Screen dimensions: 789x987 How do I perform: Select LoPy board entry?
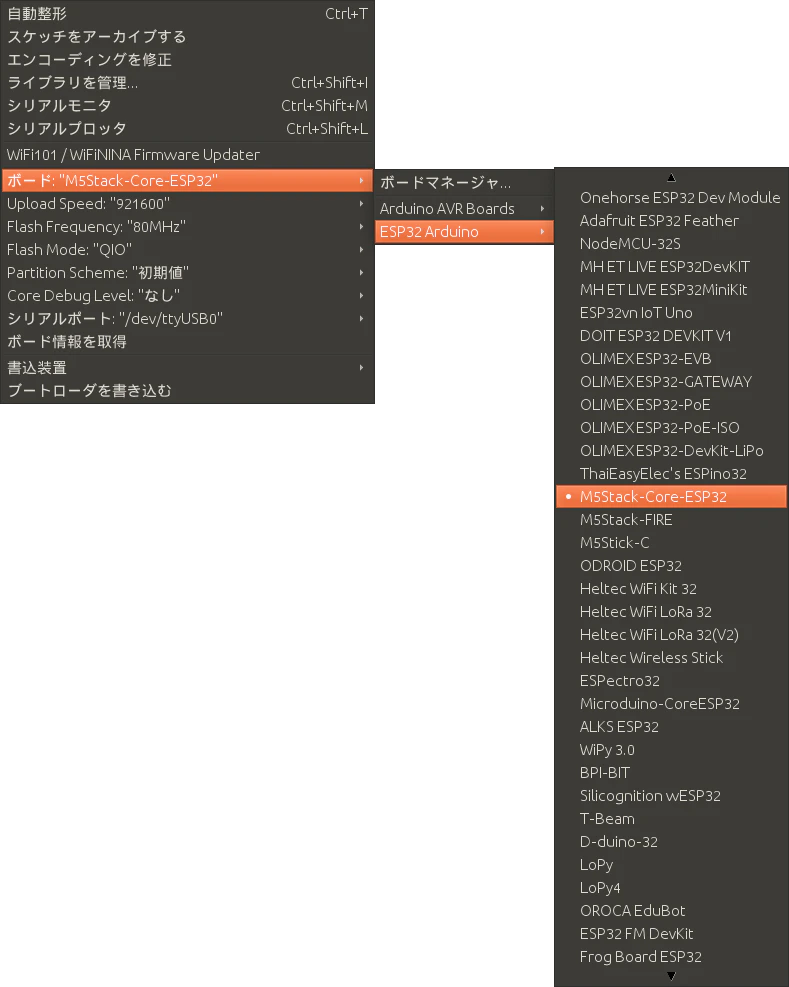(671, 865)
